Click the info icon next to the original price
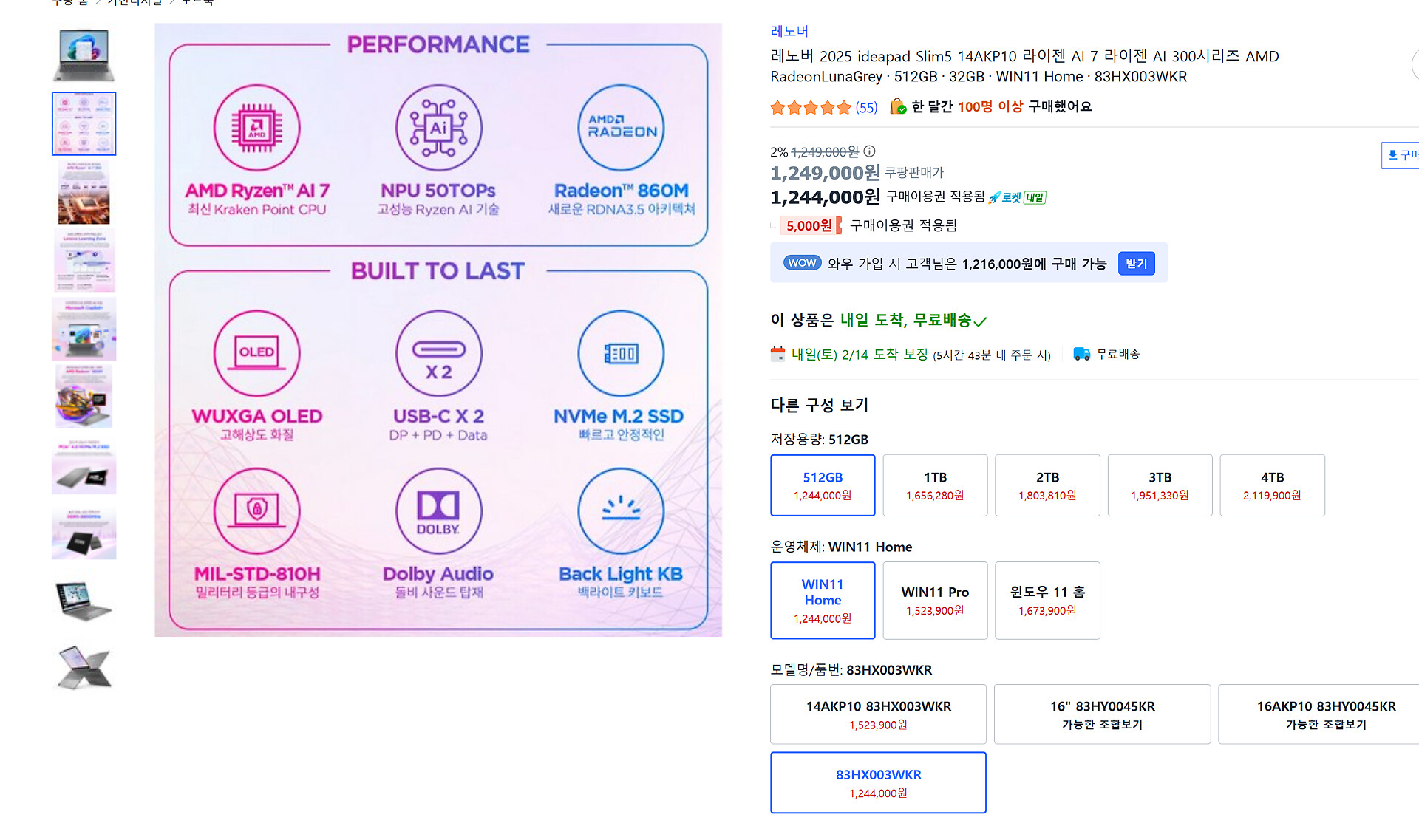Screen dimensions: 1419x840 pos(870,151)
